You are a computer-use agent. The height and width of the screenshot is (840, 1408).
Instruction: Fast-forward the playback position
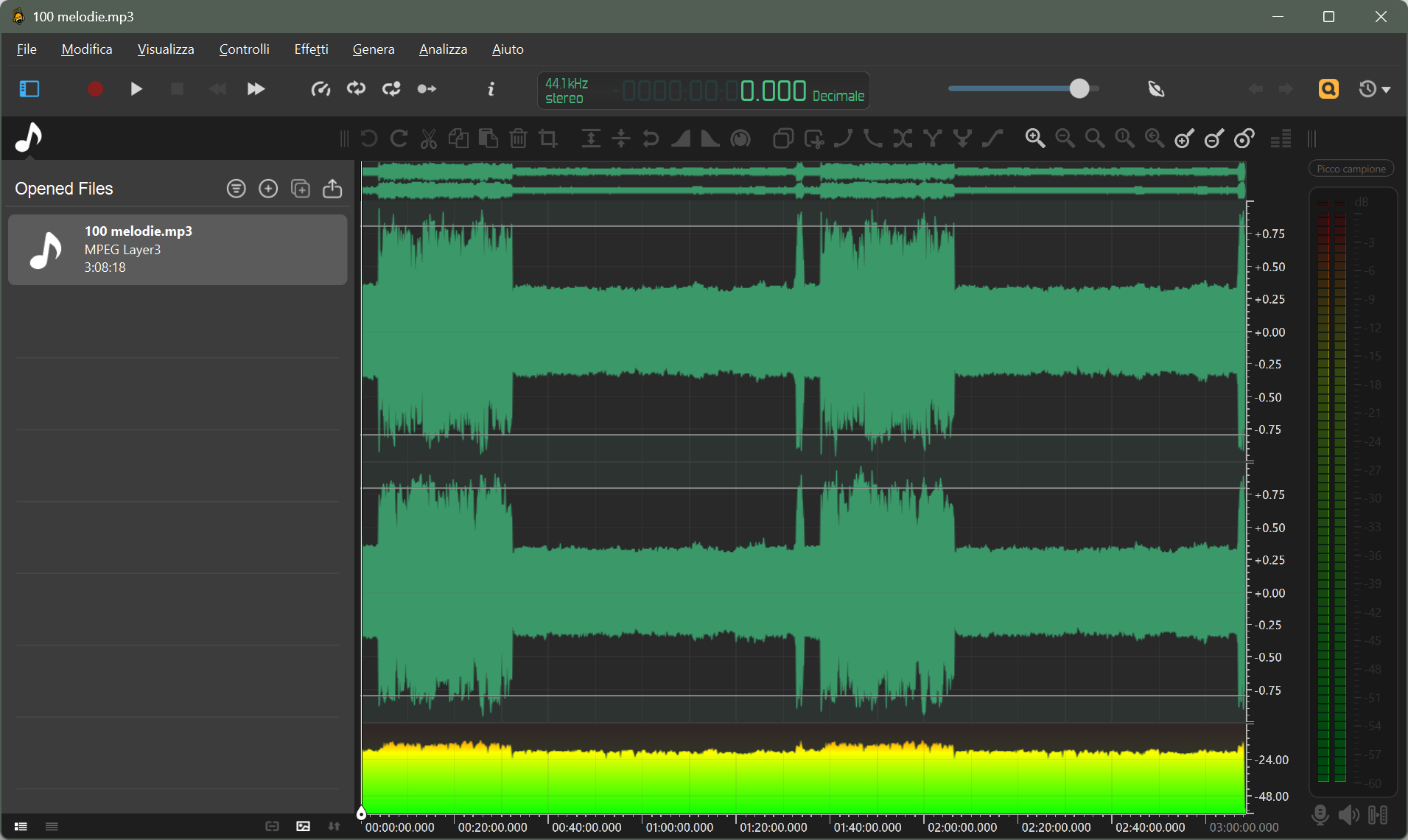tap(256, 89)
